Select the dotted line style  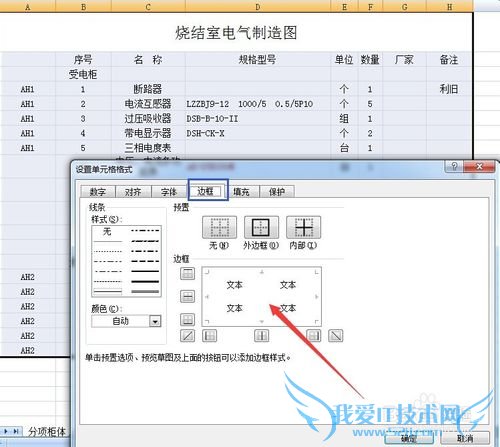tap(108, 251)
